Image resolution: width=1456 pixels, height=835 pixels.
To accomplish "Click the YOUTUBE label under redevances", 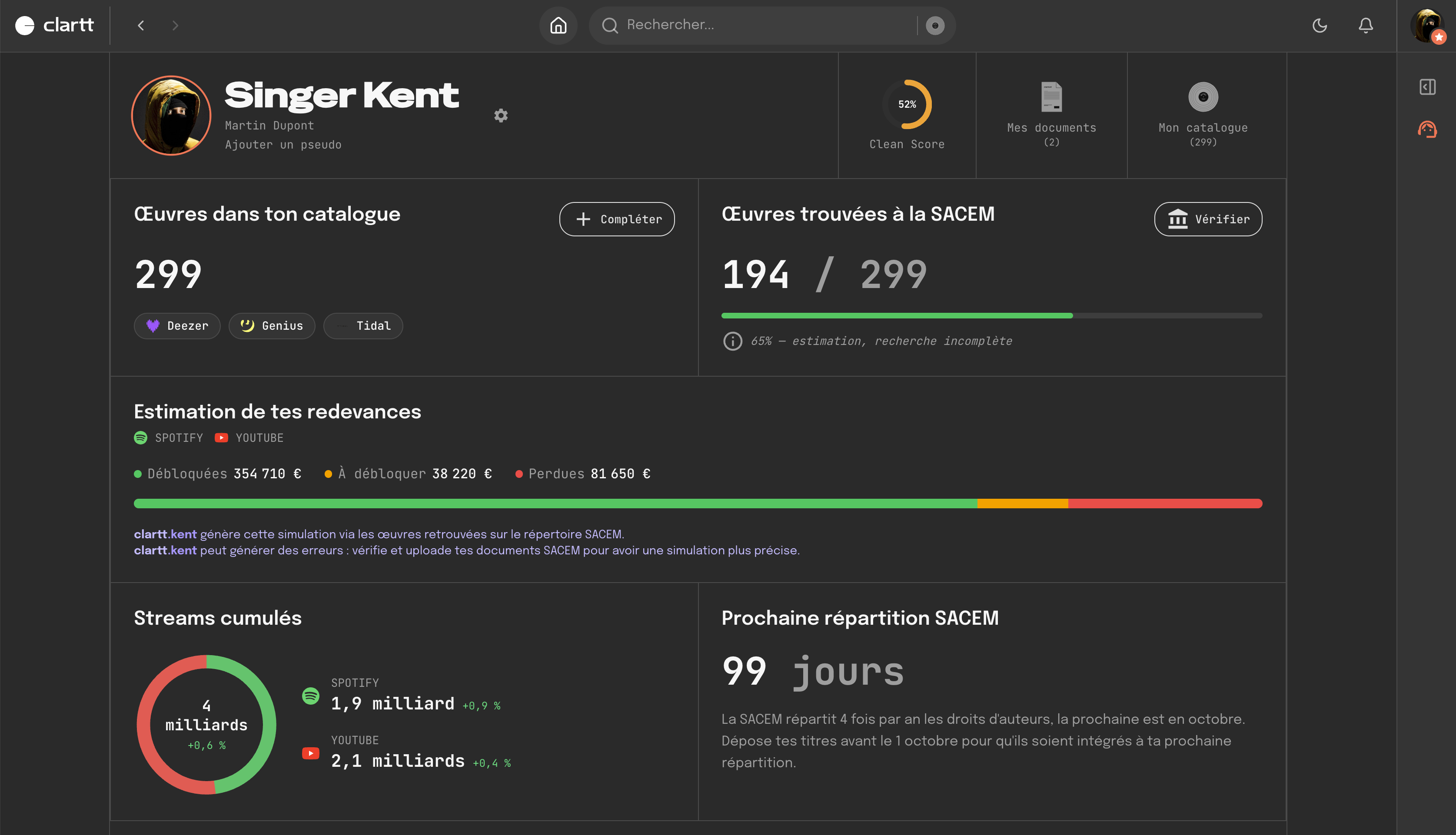I will (259, 437).
